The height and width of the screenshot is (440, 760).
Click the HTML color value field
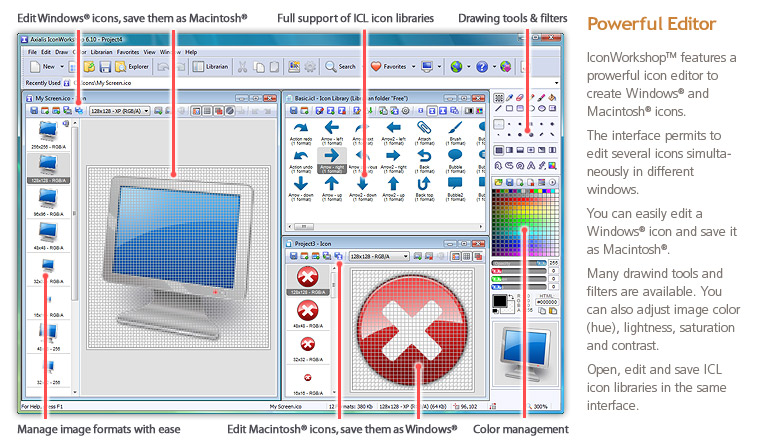coord(547,302)
